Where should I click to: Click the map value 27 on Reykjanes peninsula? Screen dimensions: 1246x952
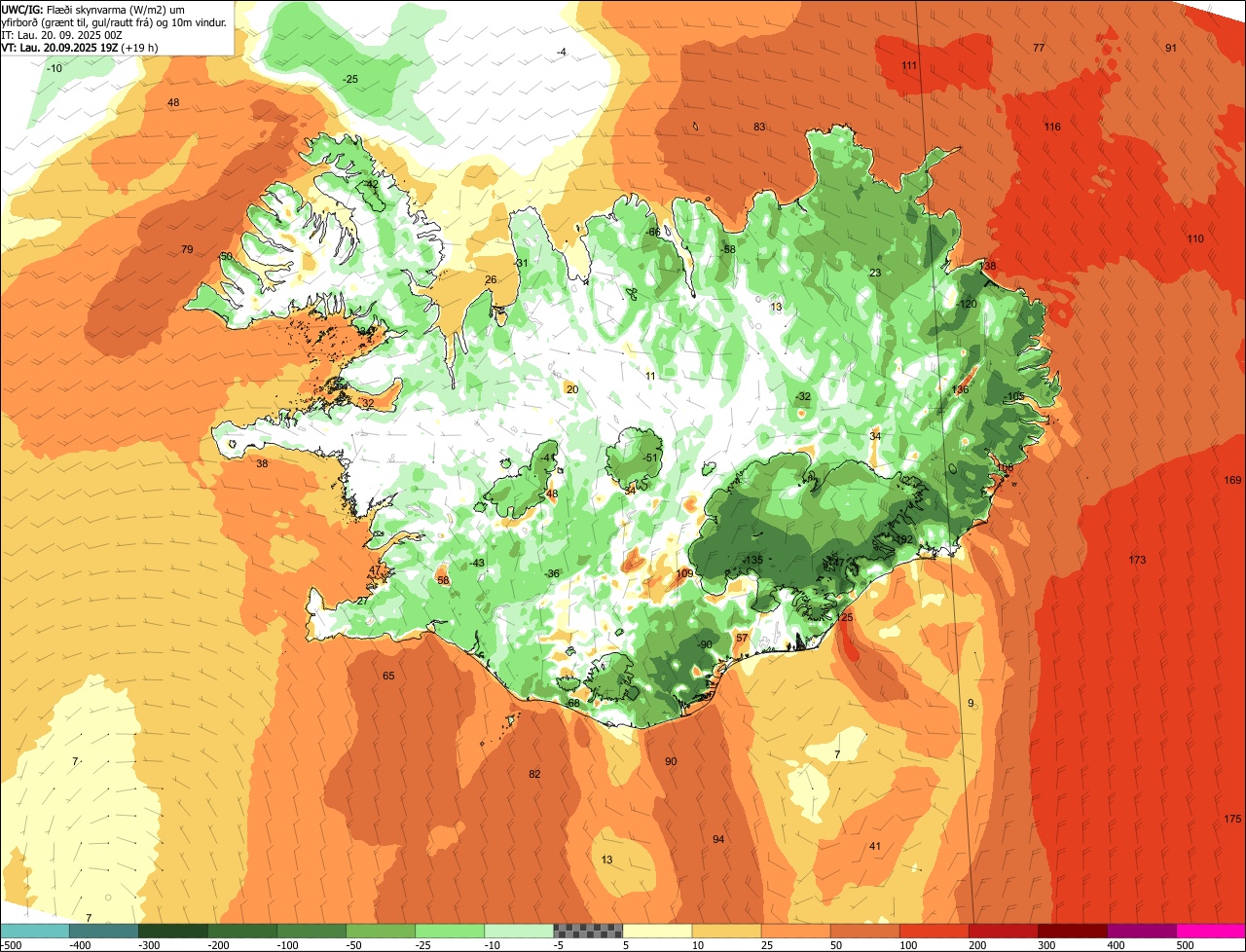point(363,602)
